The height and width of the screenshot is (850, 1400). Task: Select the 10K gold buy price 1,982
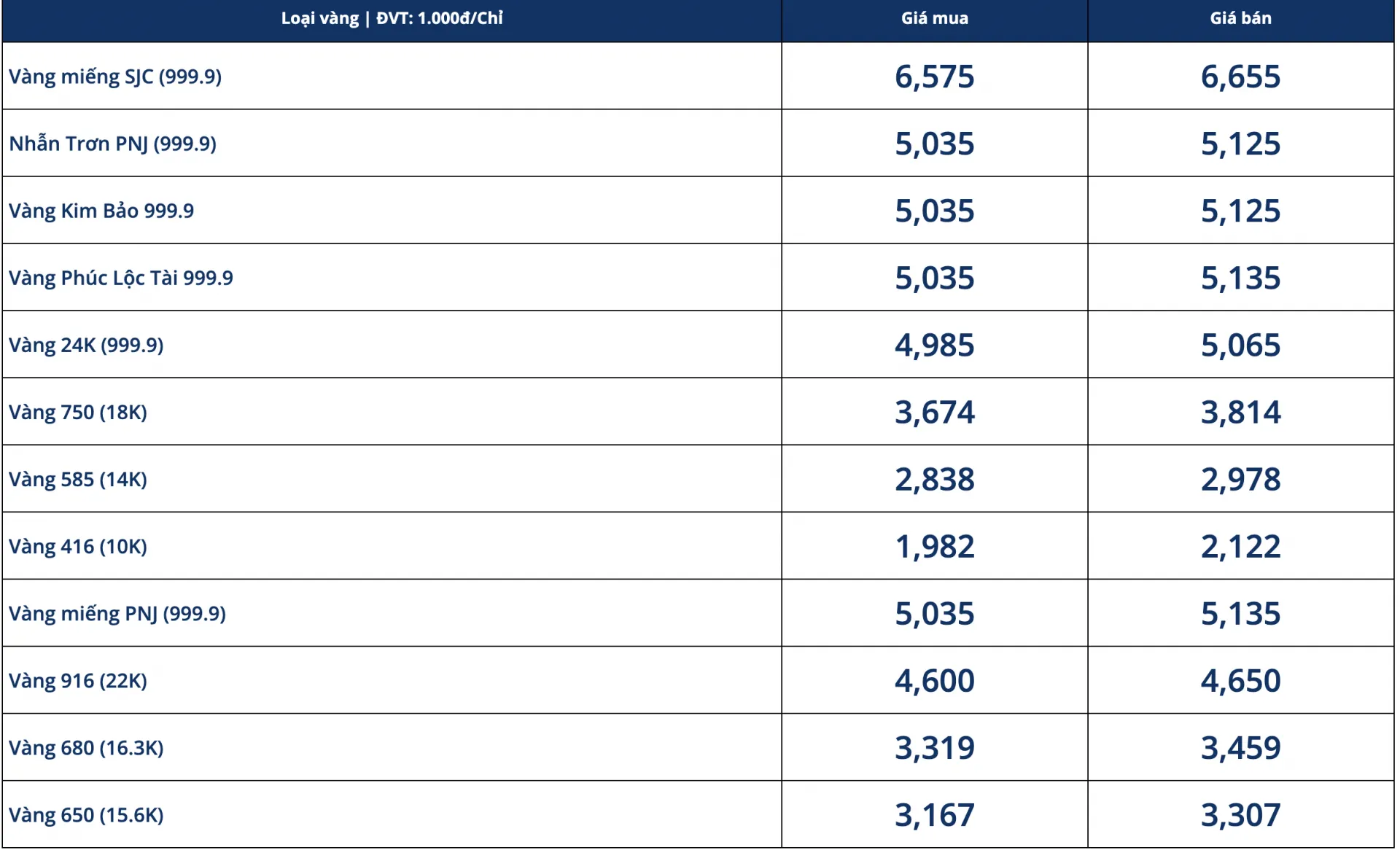[x=934, y=546]
